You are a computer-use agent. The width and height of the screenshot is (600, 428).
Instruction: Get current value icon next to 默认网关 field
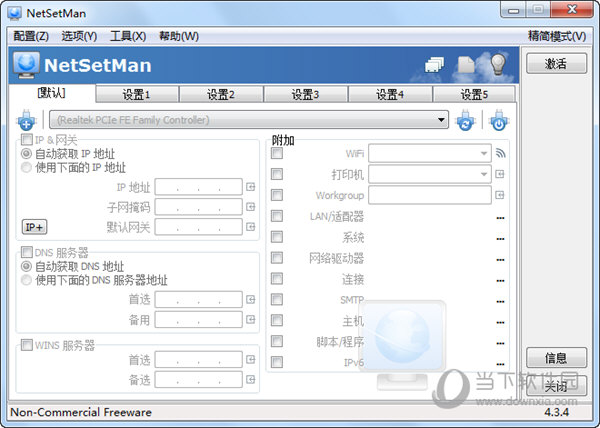(x=251, y=227)
